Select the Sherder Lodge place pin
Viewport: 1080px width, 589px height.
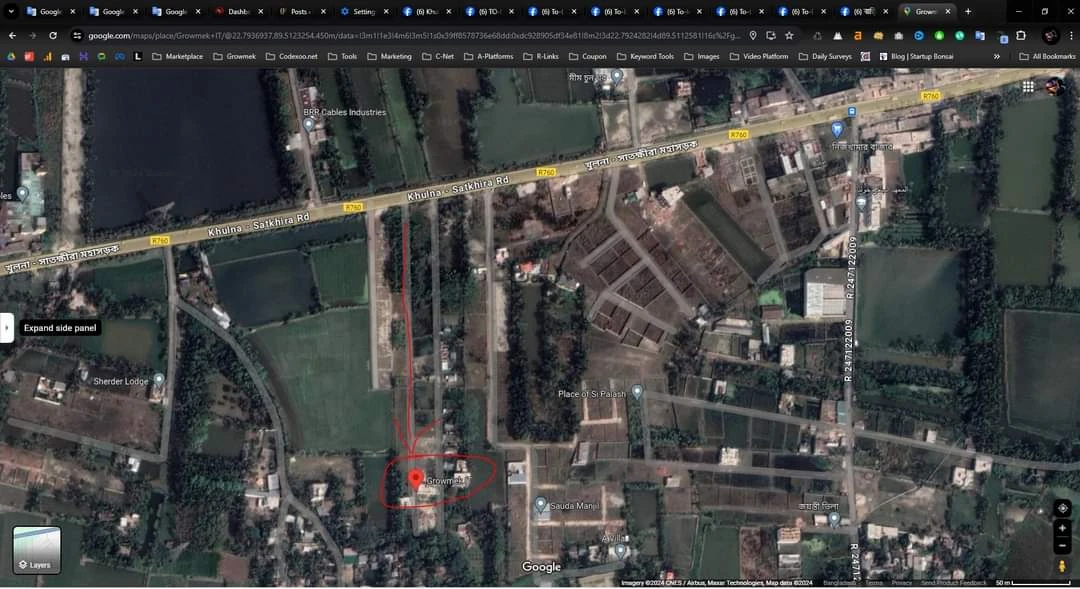pyautogui.click(x=158, y=381)
